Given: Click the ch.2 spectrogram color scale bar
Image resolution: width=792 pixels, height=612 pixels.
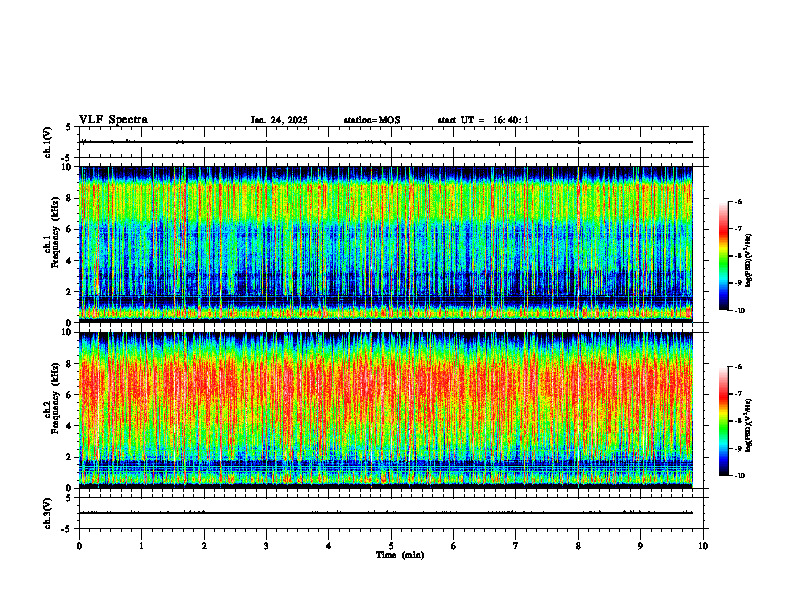Looking at the screenshot, I should click(x=724, y=421).
